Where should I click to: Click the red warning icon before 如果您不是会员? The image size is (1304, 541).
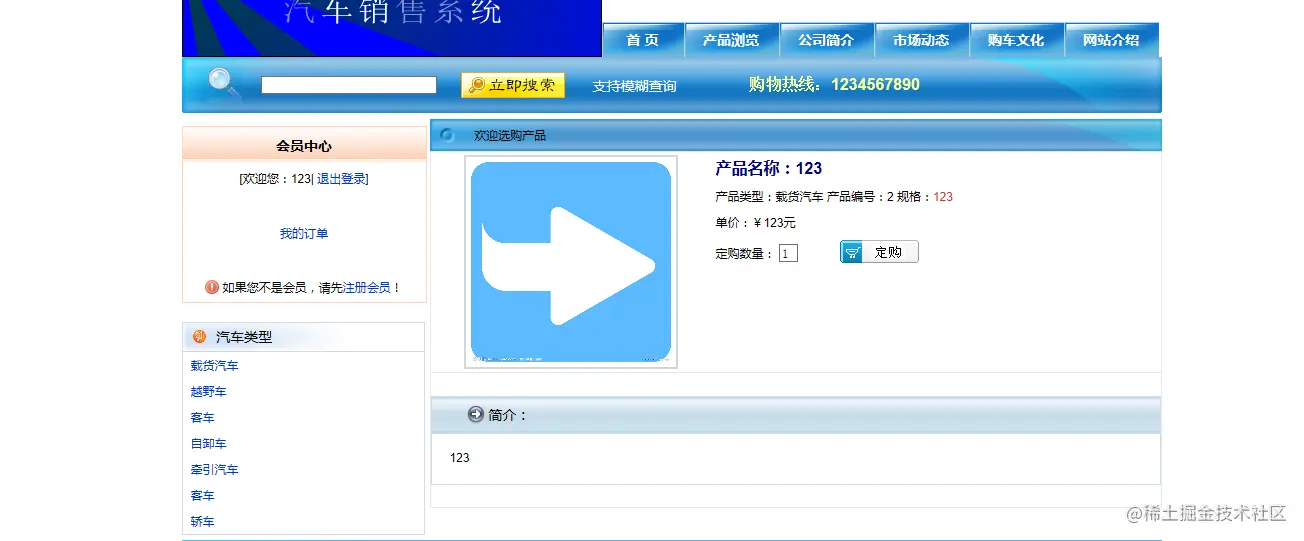click(x=212, y=287)
